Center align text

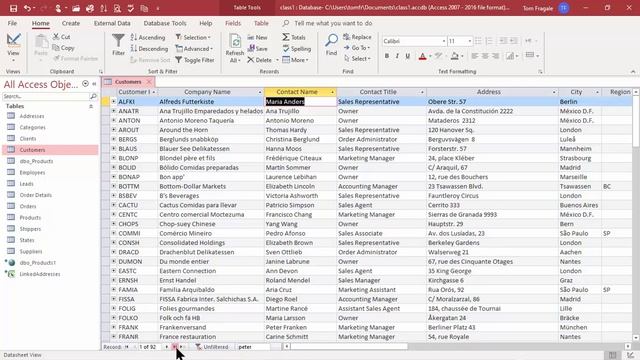tap(485, 56)
